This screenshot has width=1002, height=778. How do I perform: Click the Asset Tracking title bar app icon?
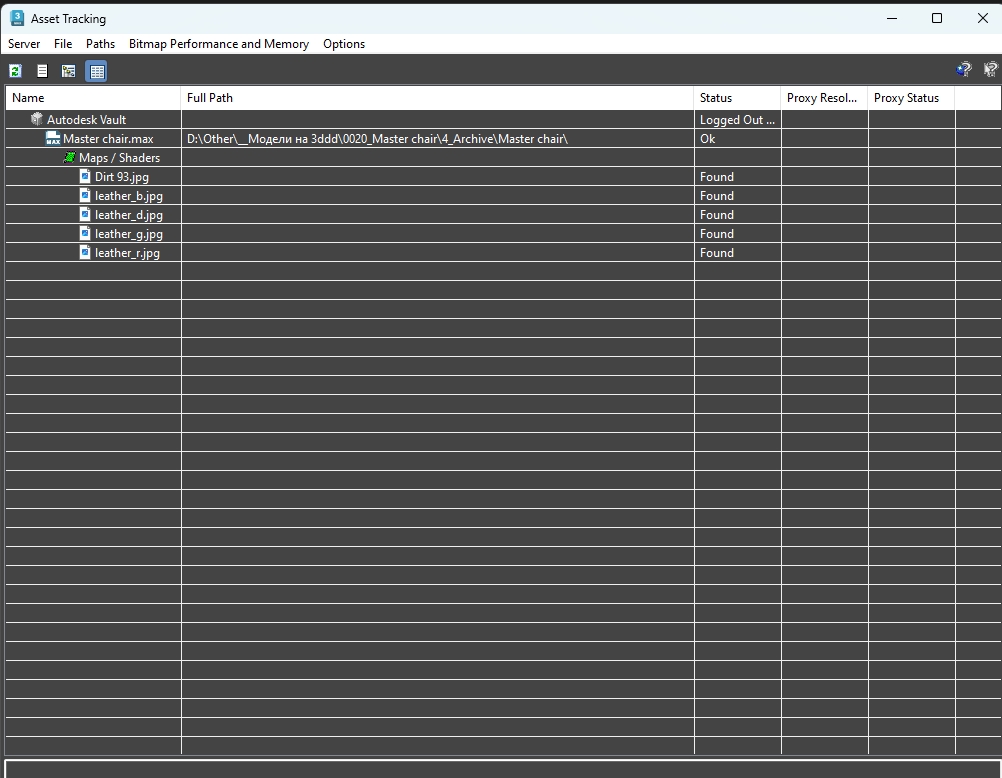pos(17,18)
